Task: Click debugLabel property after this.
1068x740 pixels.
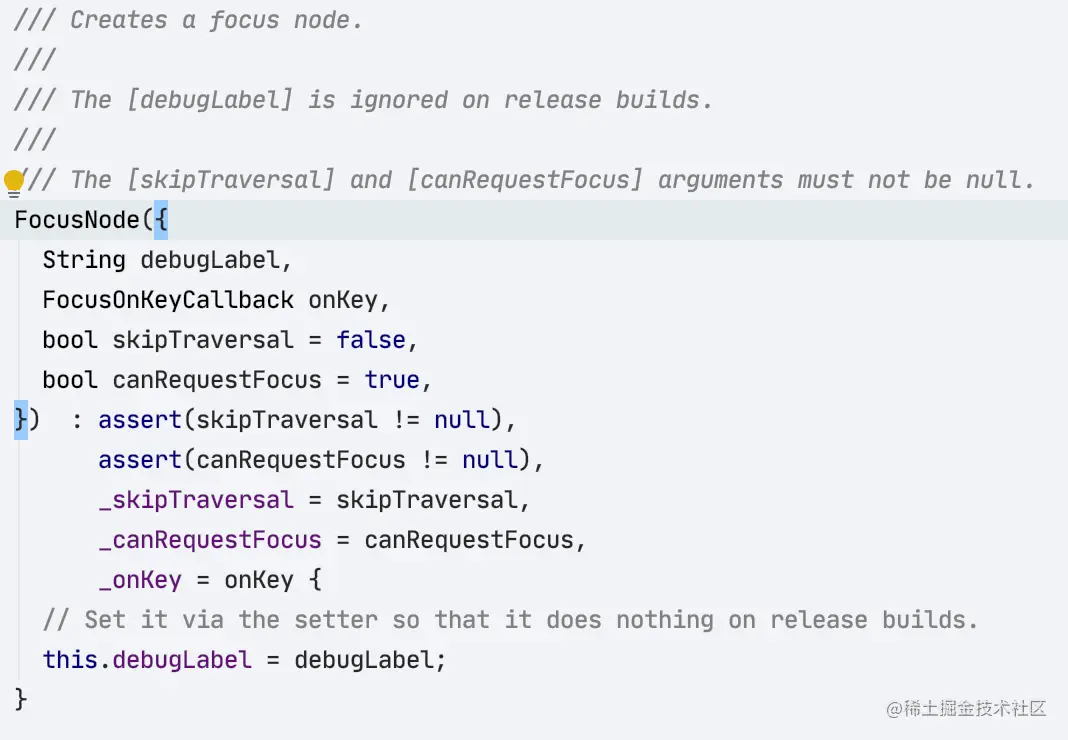Action: 182,660
